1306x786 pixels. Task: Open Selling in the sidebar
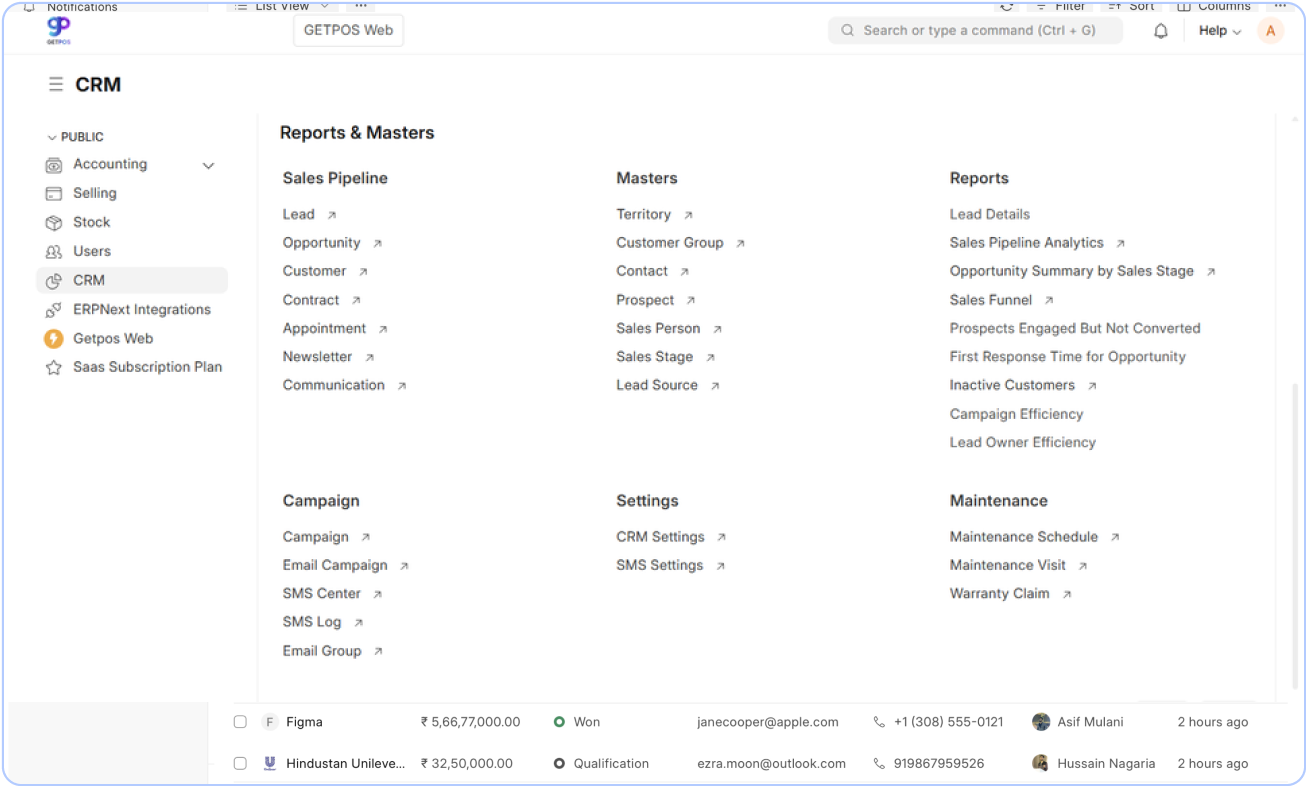click(94, 193)
